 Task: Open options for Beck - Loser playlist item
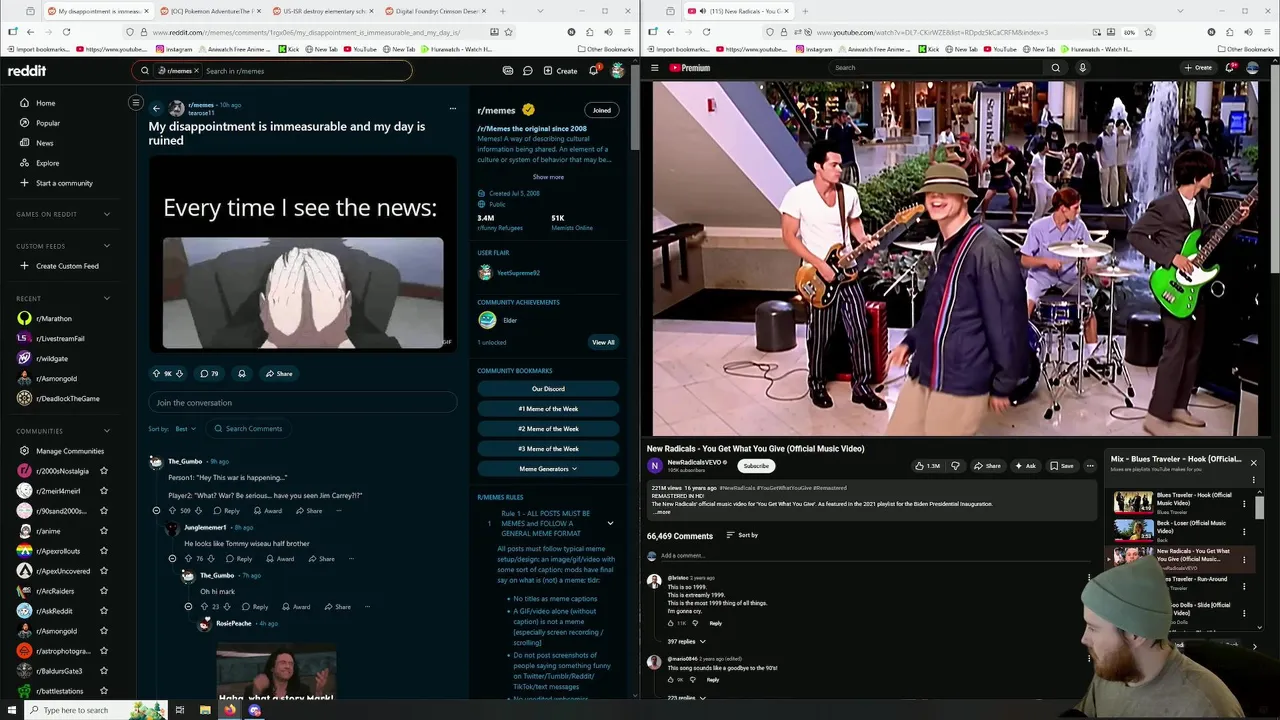1244,532
